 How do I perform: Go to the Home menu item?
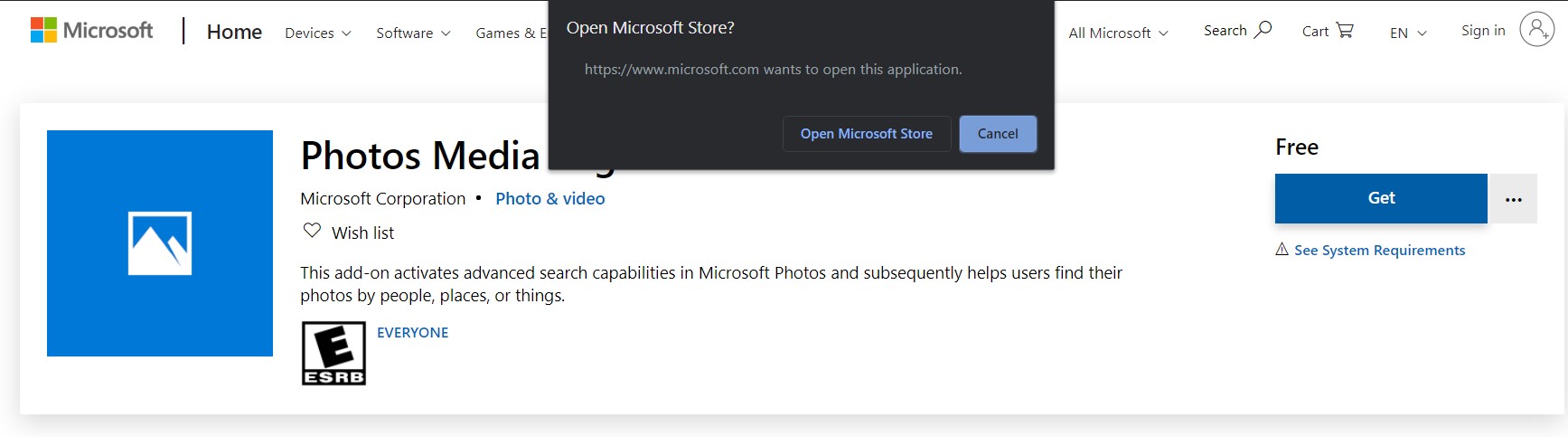pyautogui.click(x=234, y=33)
